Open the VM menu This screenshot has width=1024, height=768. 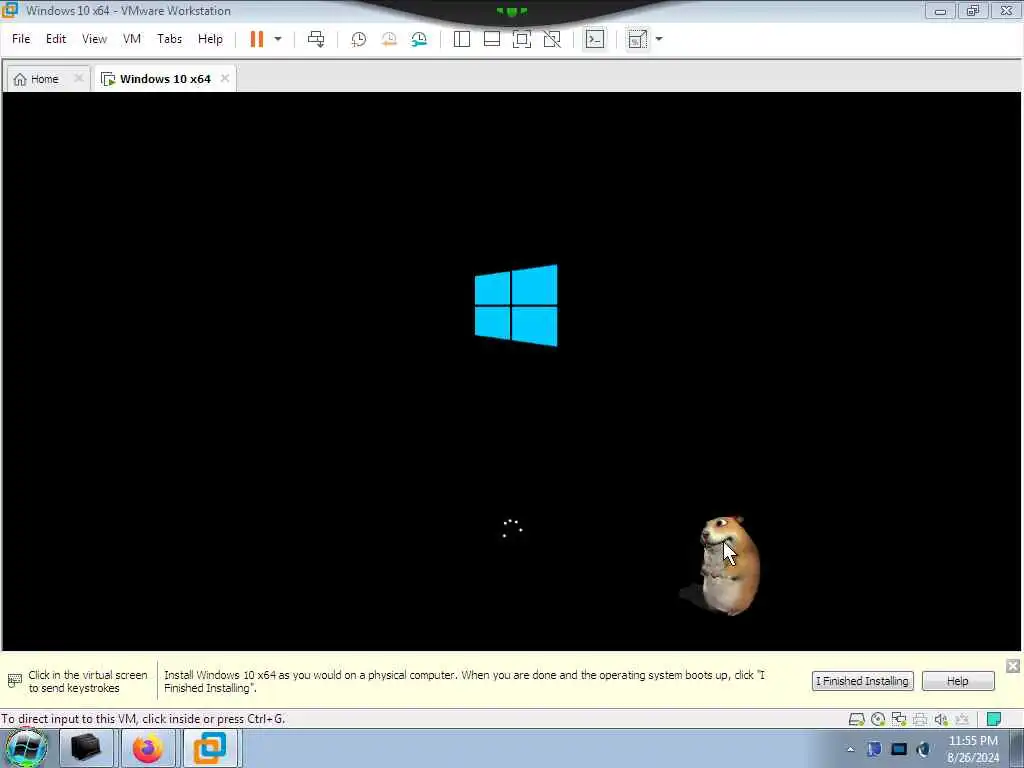click(132, 39)
